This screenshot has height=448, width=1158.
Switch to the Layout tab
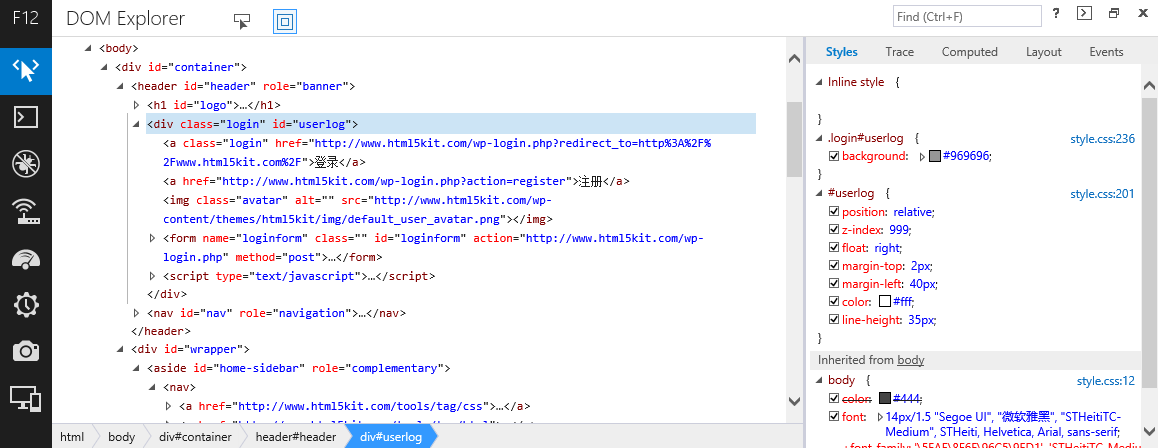pos(1044,52)
